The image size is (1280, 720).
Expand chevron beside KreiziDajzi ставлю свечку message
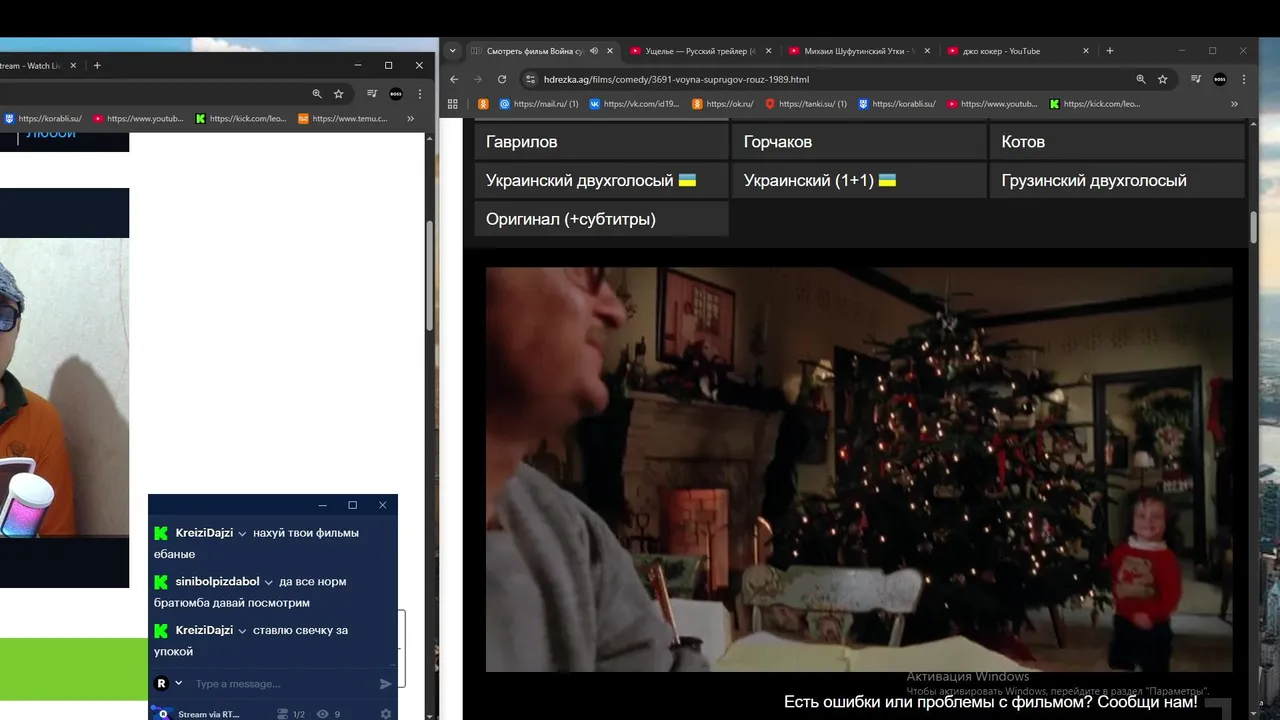(x=242, y=631)
